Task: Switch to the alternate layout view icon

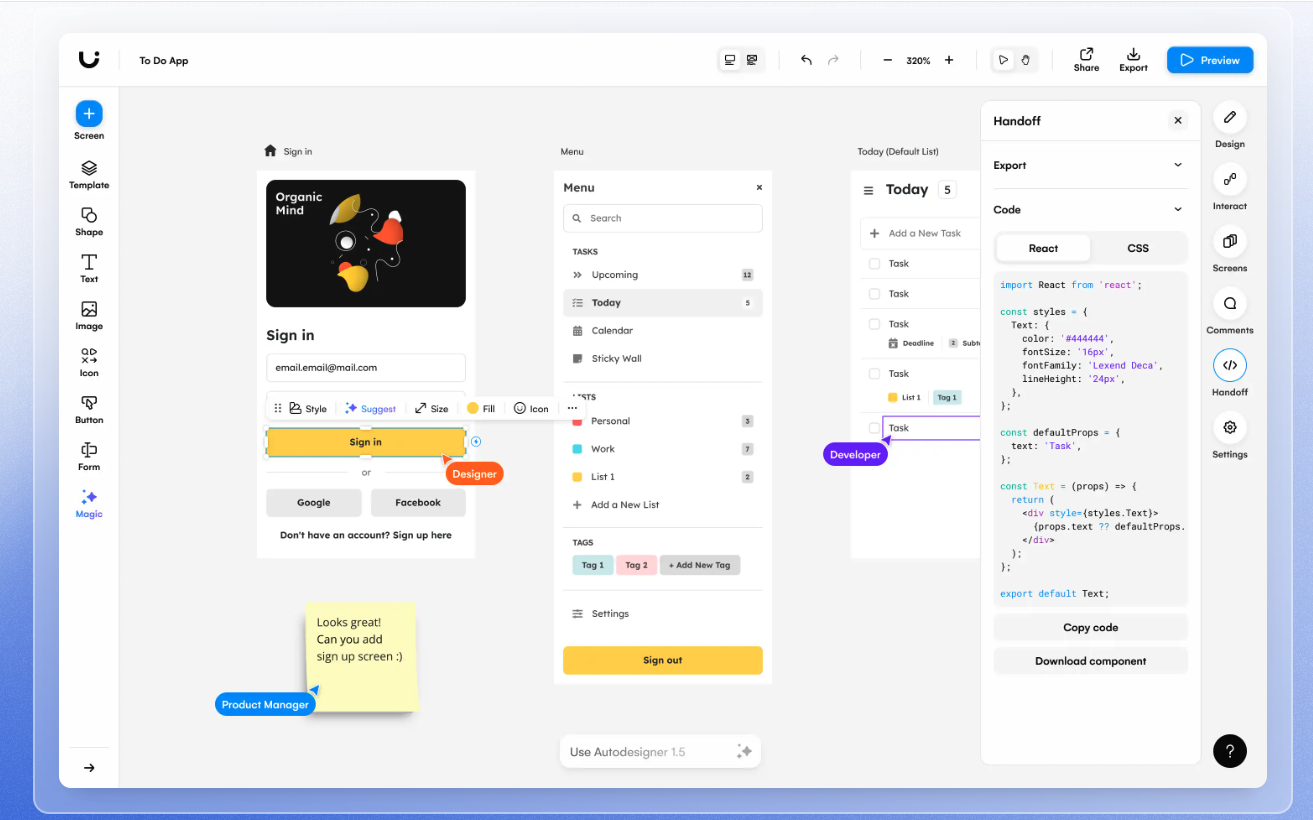Action: coord(752,60)
